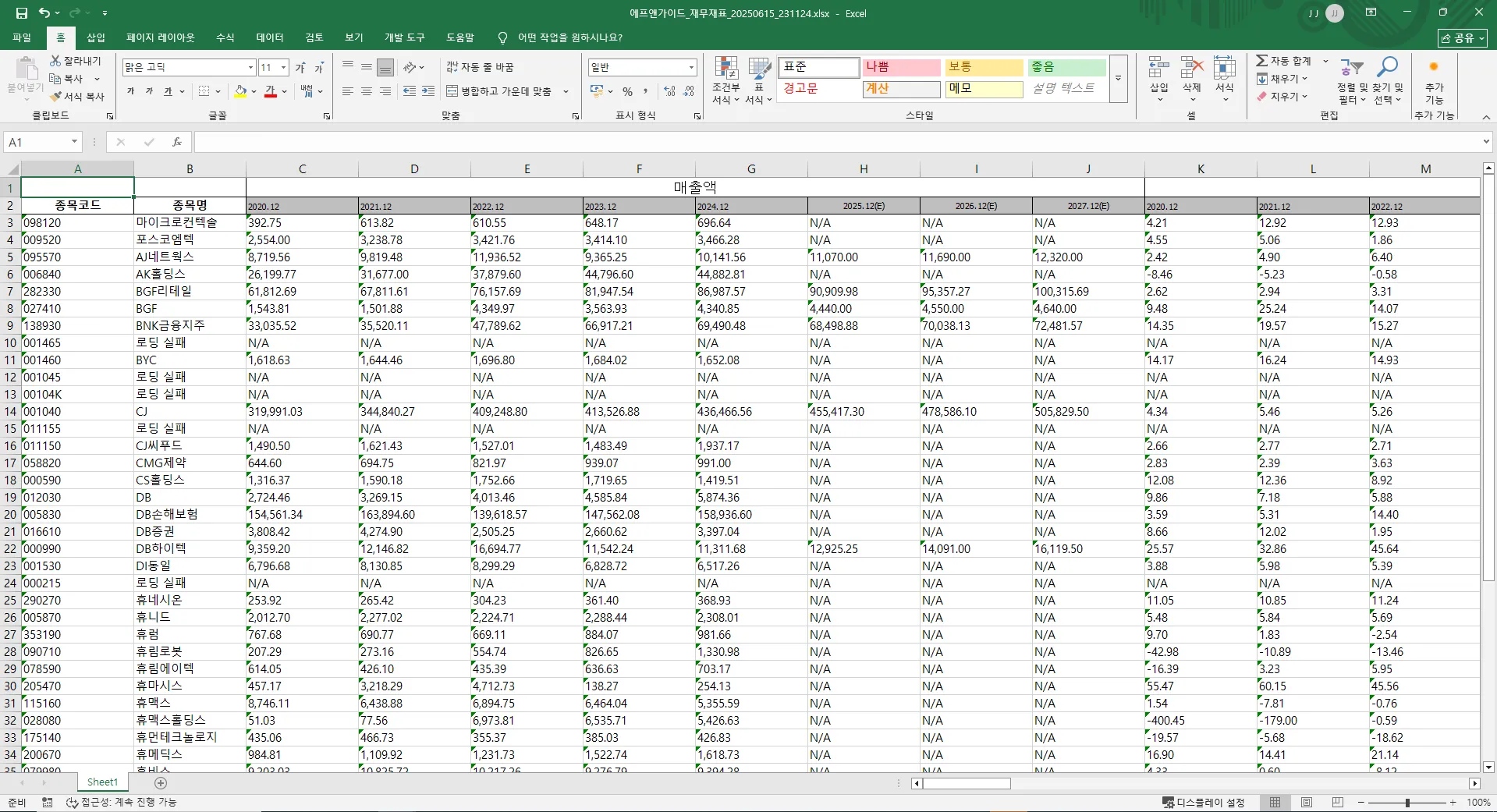Open the Name Box dropdown arrow
The height and width of the screenshot is (812, 1497).
pyautogui.click(x=75, y=142)
